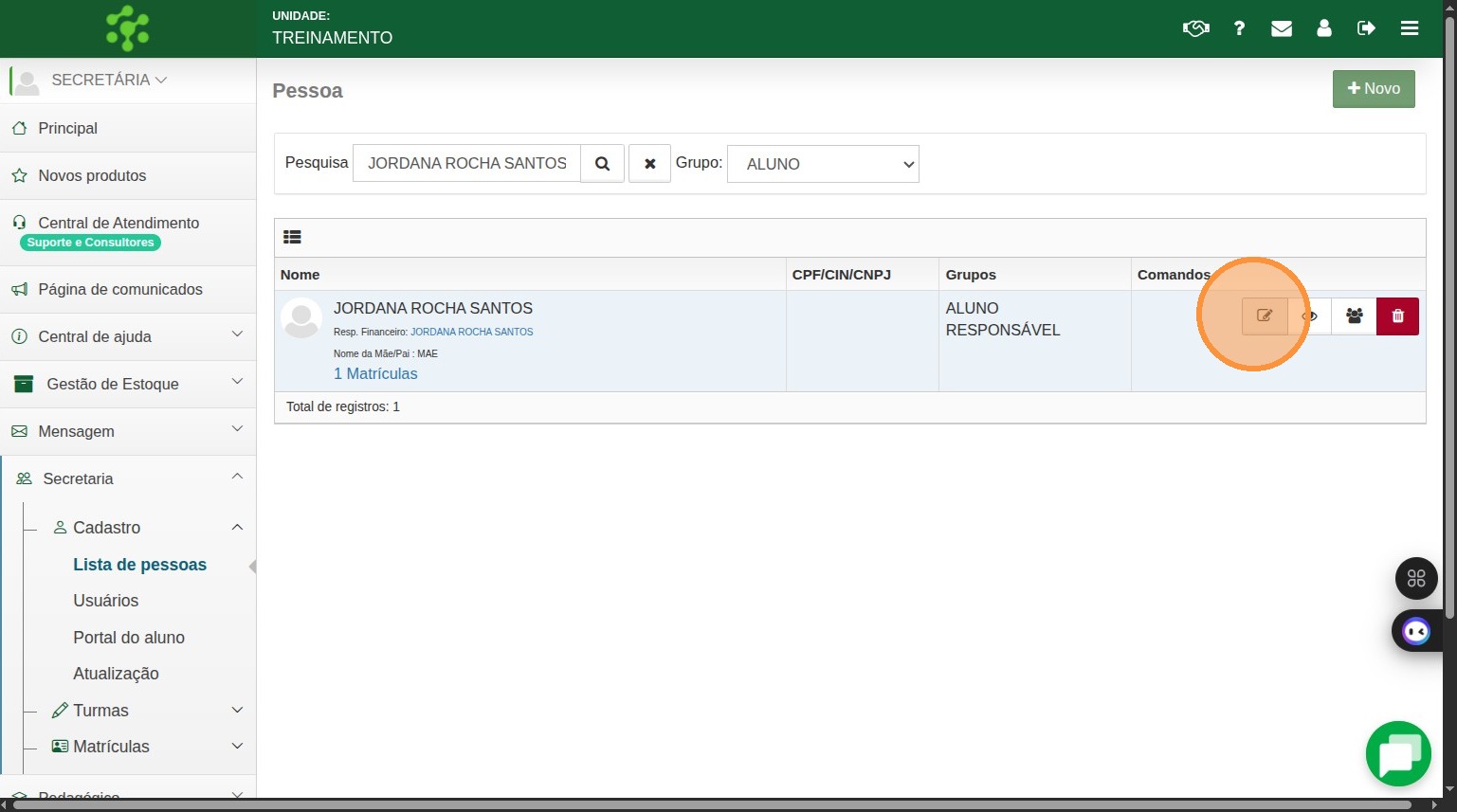Click the green Novo button
The image size is (1457, 812).
[x=1373, y=89]
